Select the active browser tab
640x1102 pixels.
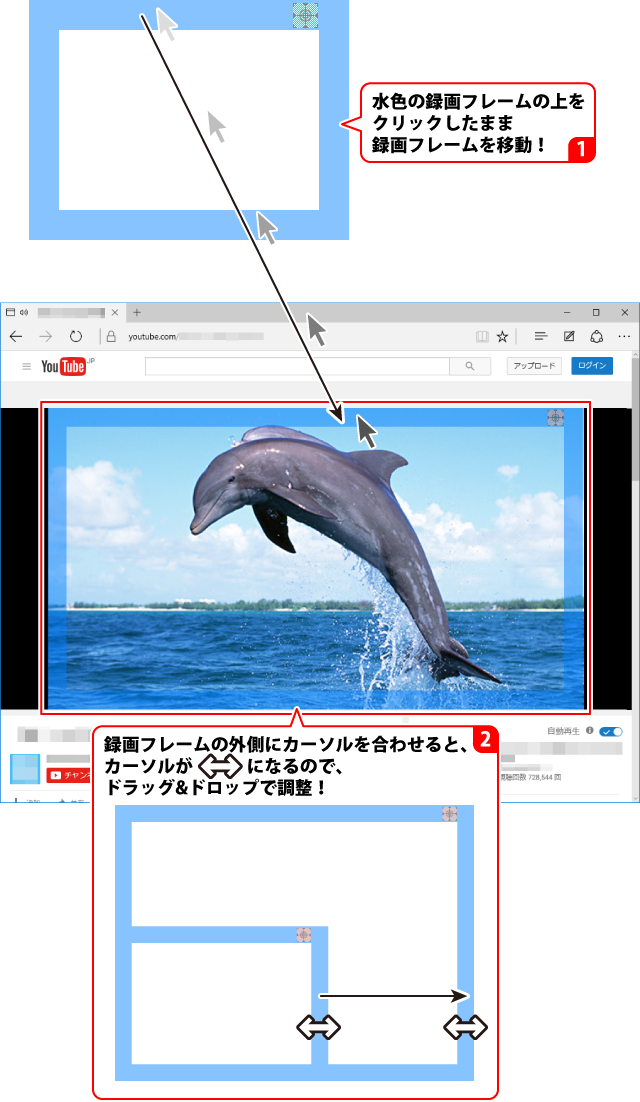[x=63, y=312]
